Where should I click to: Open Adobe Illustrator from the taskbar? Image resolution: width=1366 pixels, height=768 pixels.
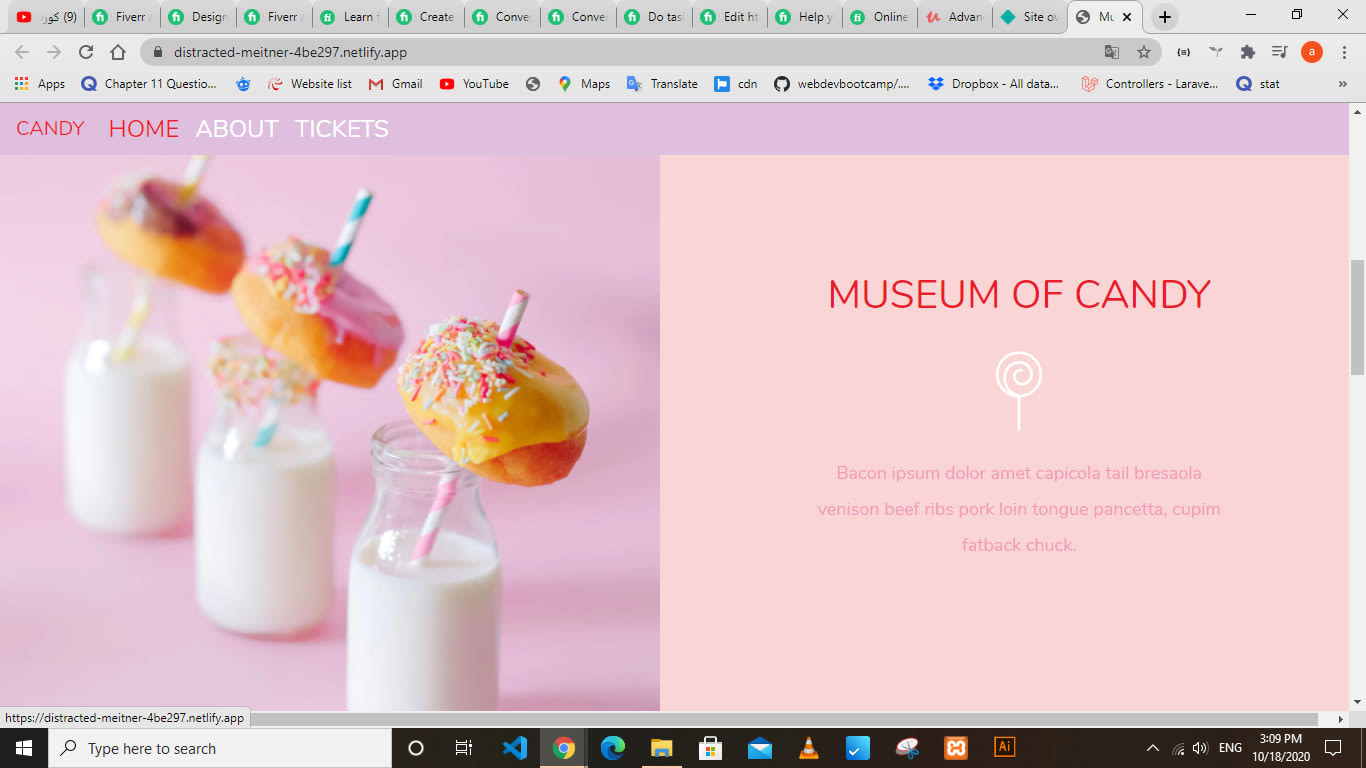point(1005,748)
